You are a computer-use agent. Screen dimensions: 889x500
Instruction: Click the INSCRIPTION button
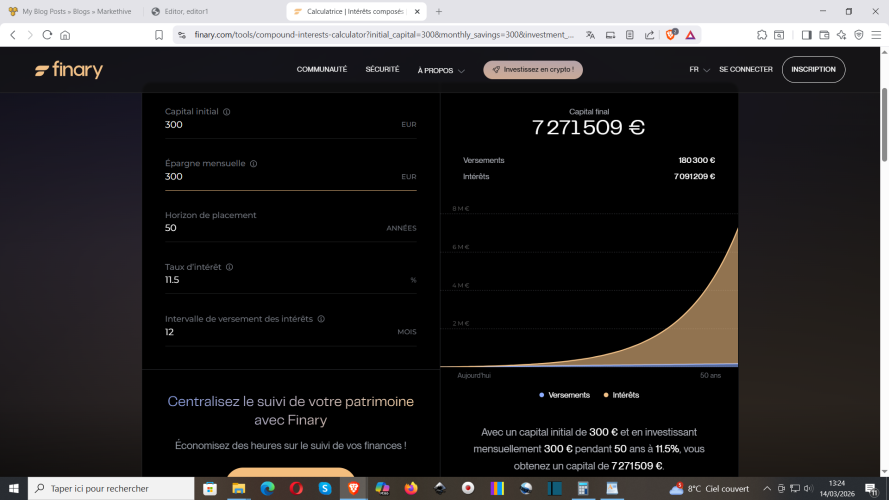click(x=813, y=70)
